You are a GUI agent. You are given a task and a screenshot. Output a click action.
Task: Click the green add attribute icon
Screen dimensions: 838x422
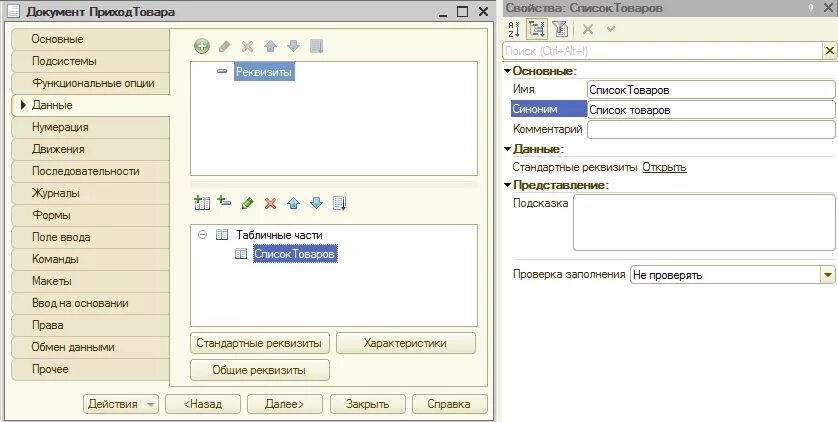tap(201, 46)
